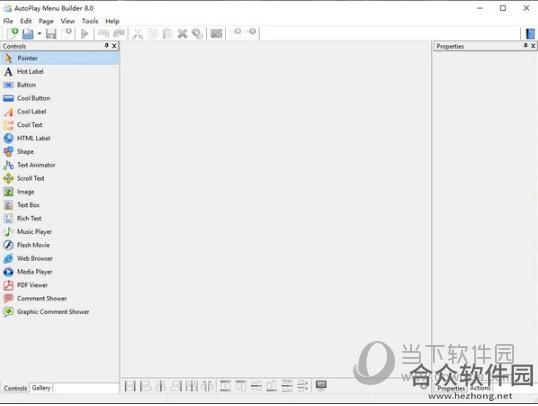Open the File menu
The height and width of the screenshot is (406, 538).
(8, 21)
